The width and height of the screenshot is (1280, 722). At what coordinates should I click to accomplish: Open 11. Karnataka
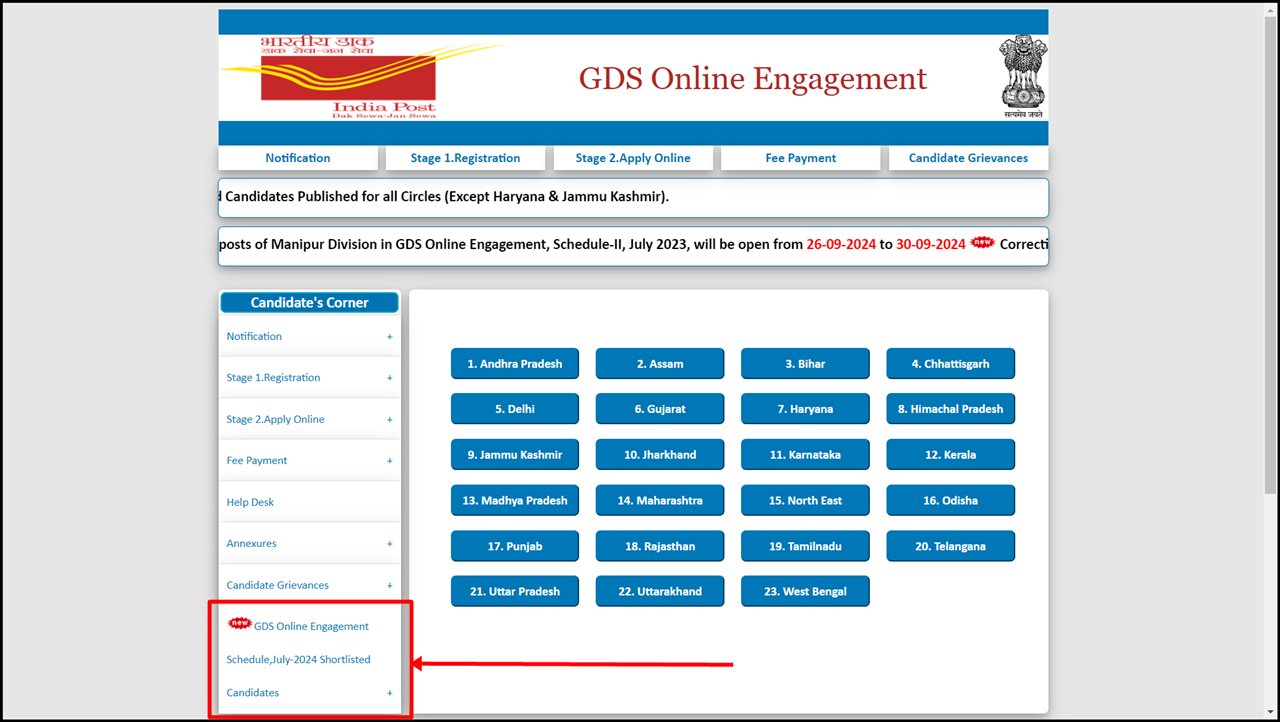(805, 455)
